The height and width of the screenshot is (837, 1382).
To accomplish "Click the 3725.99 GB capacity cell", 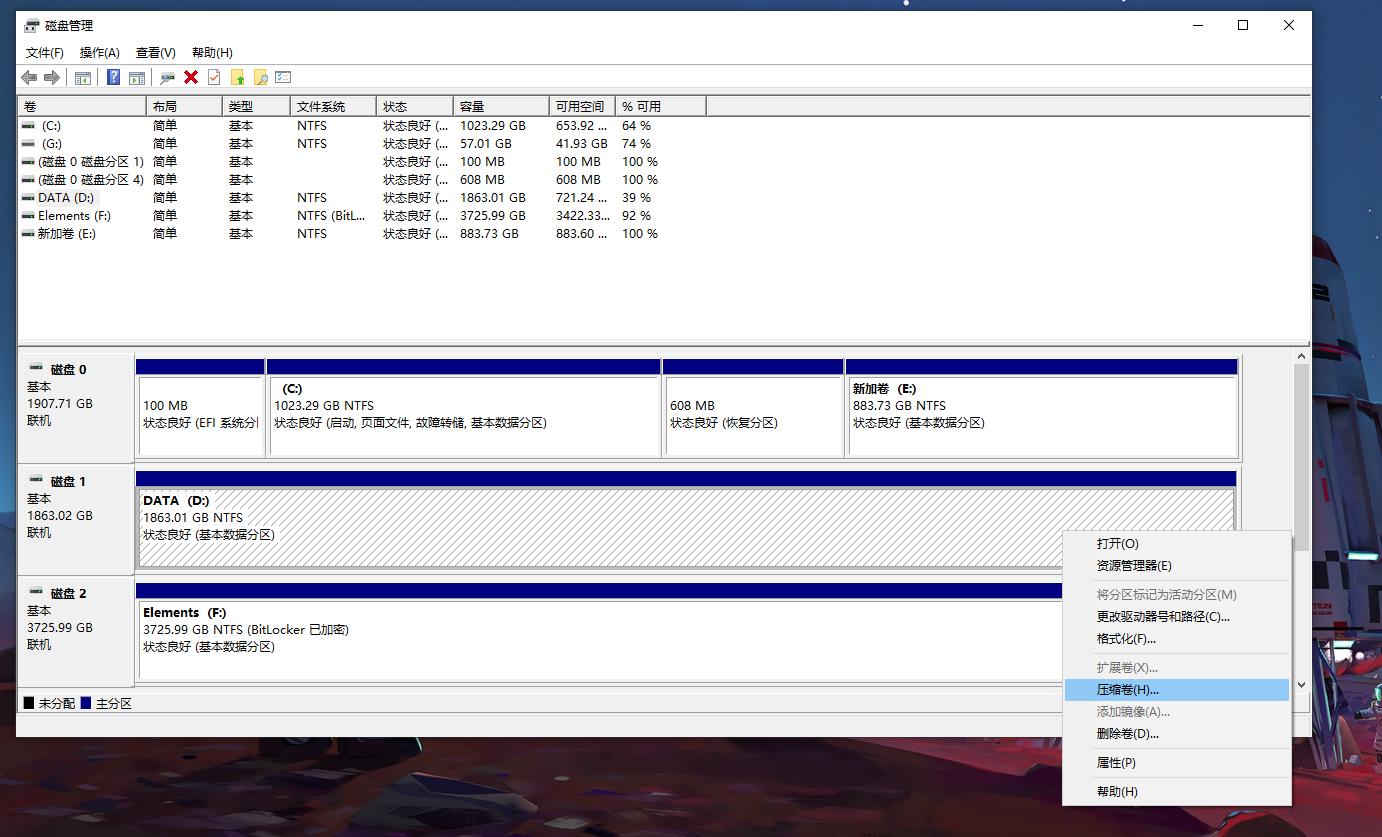I will click(493, 216).
